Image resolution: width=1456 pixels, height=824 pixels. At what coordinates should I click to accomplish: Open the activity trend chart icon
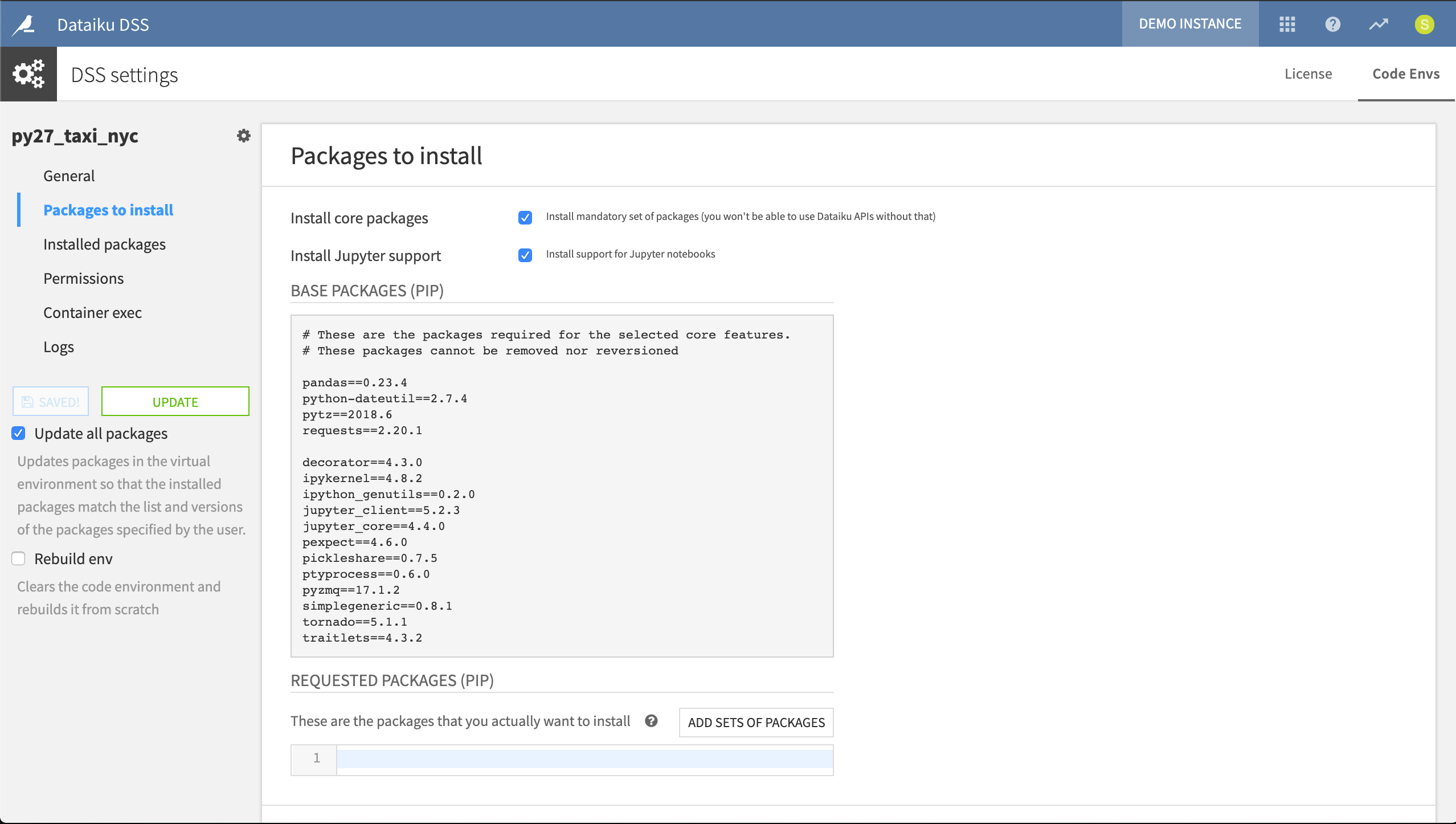1379,24
